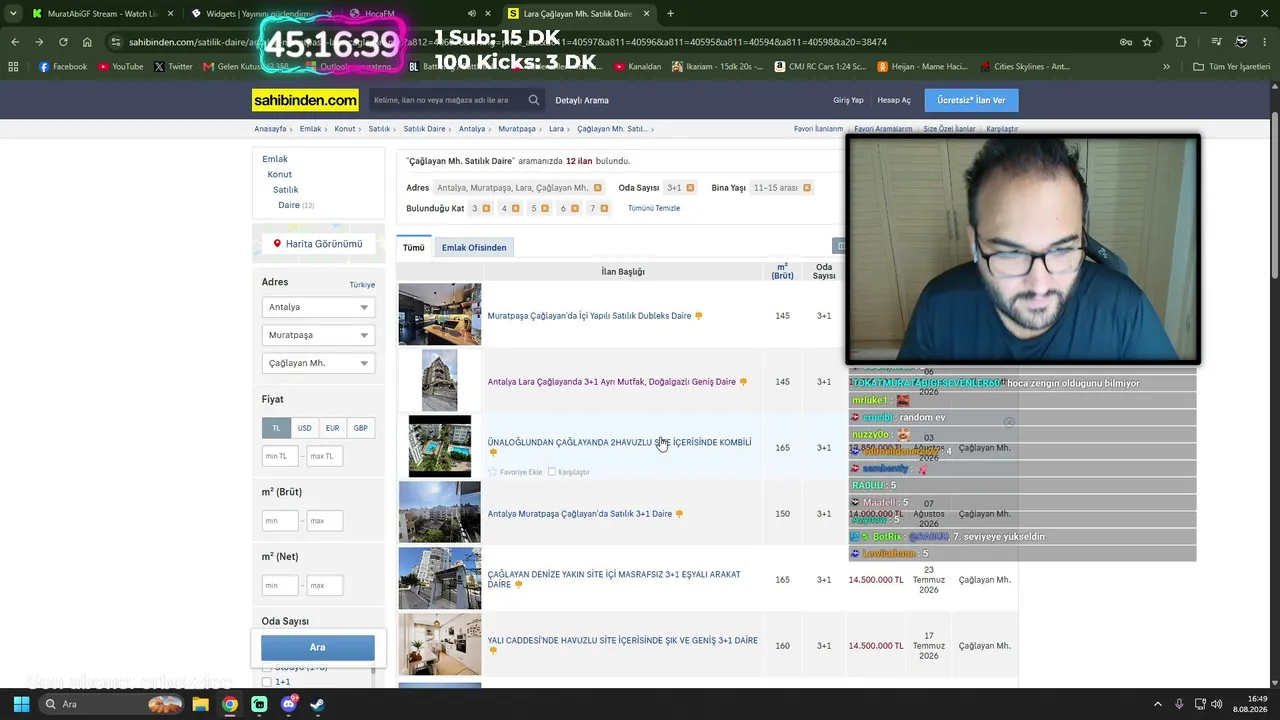The image size is (1280, 720).
Task: Open the YouTube bookmark
Action: click(120, 67)
